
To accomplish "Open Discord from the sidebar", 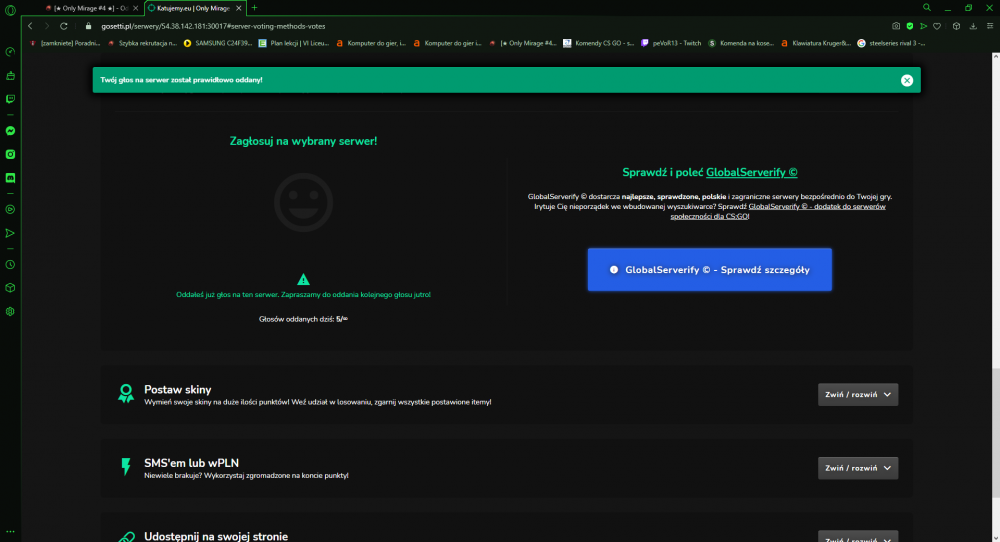I will (10, 178).
